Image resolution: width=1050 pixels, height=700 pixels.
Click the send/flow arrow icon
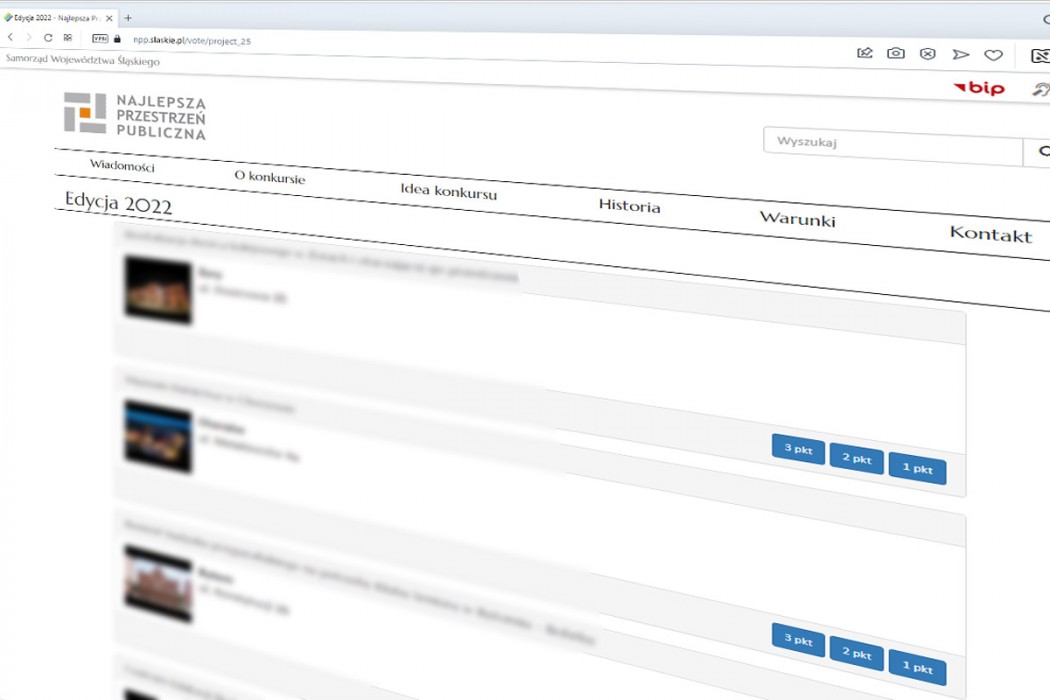pyautogui.click(x=960, y=54)
